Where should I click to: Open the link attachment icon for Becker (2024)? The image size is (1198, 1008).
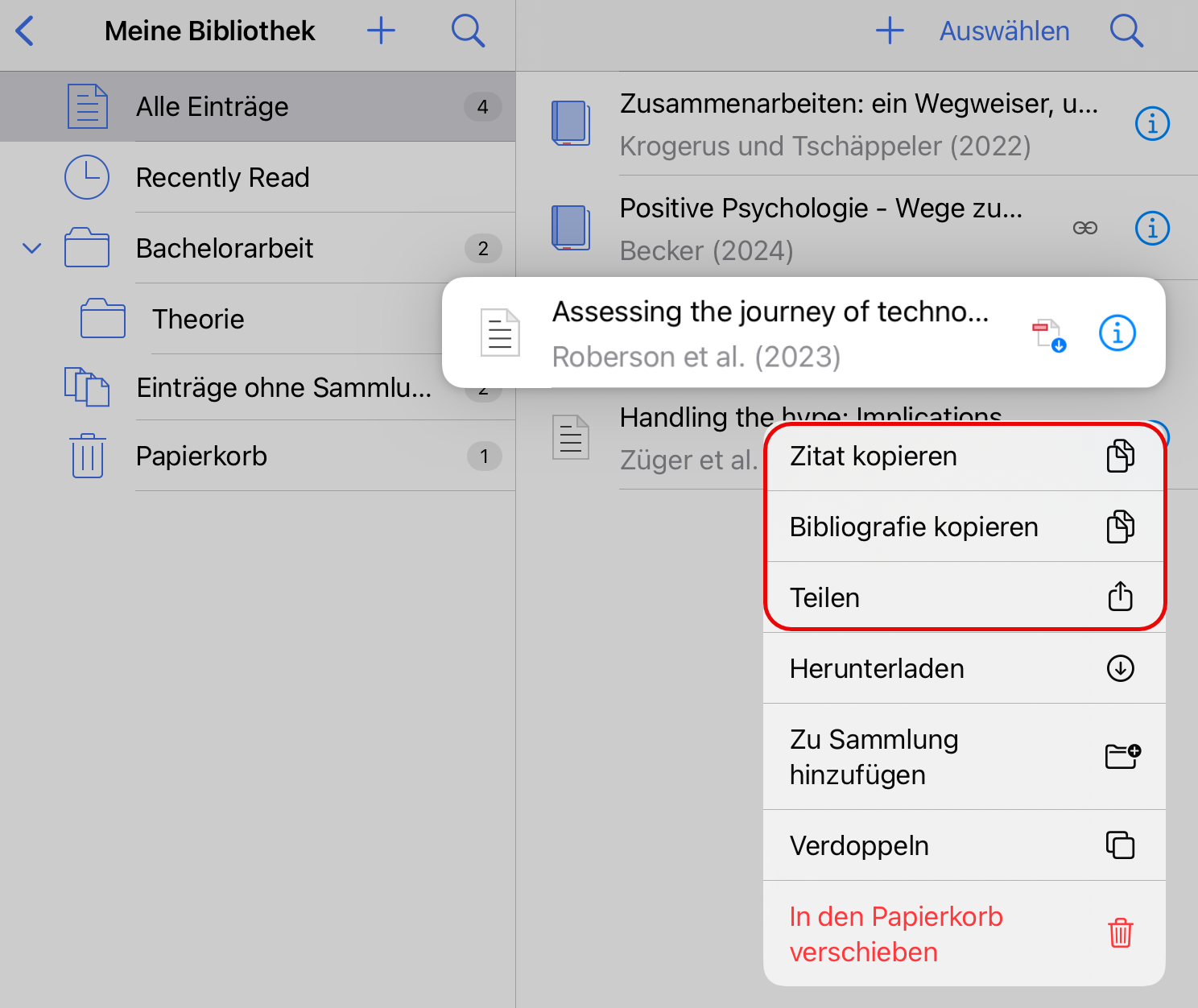coord(1084,229)
